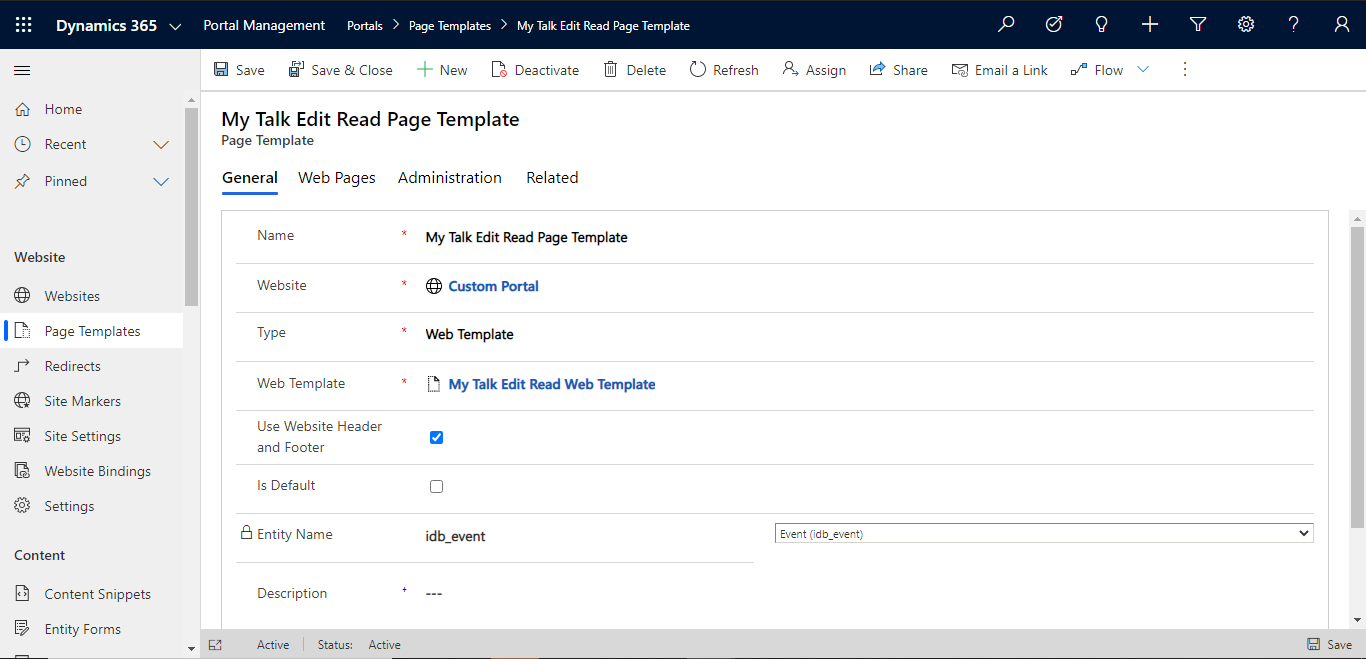
Task: Collapse the Recent section in the sidebar
Action: [160, 144]
